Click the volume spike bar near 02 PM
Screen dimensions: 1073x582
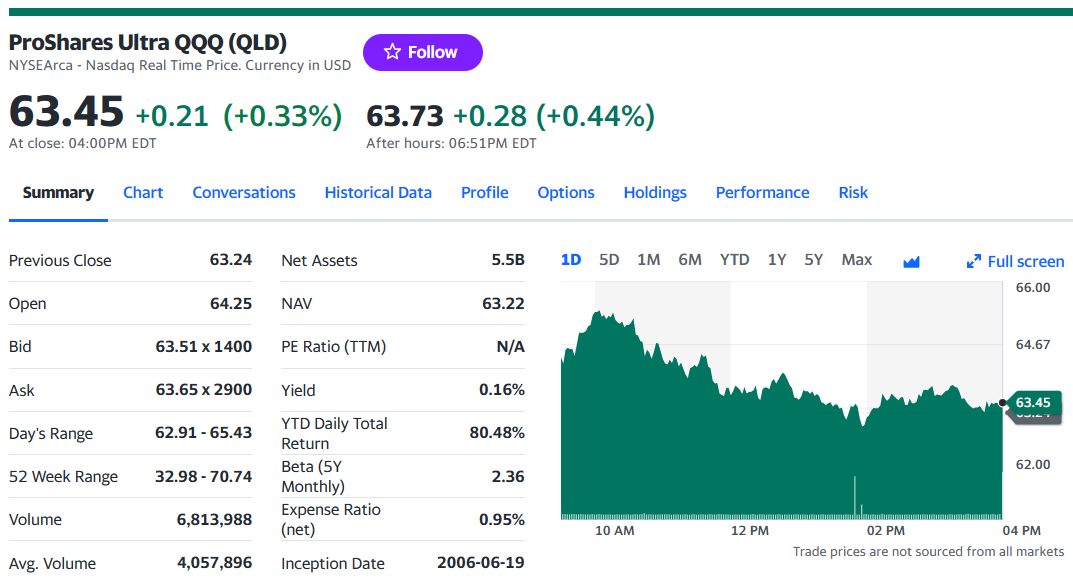(855, 494)
